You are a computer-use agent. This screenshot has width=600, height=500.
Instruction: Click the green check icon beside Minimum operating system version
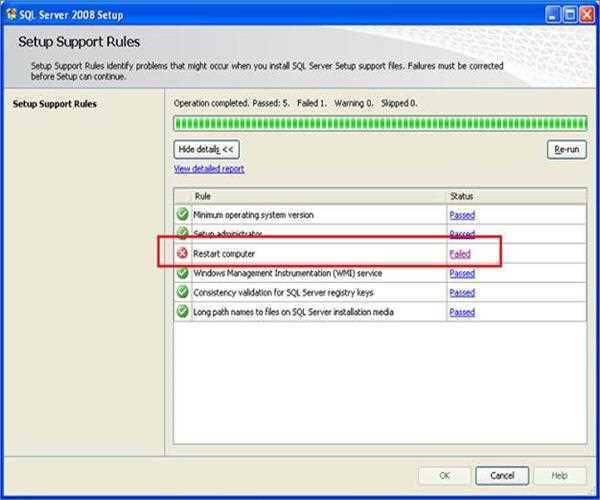pyautogui.click(x=182, y=214)
